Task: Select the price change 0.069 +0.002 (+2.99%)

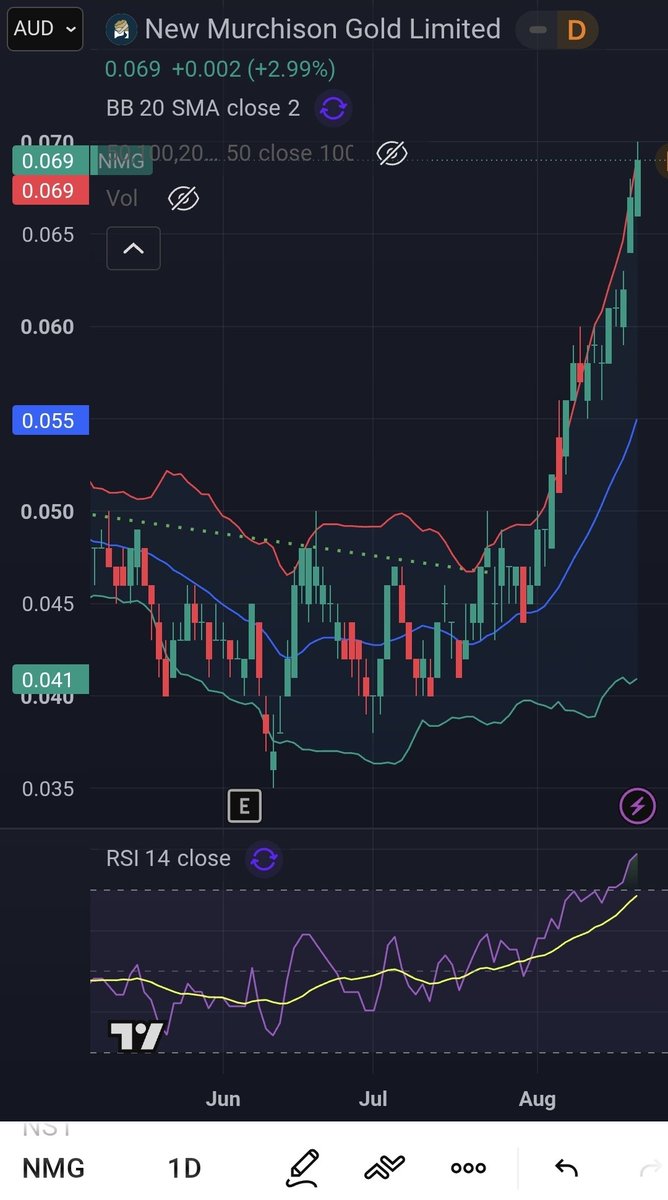Action: click(220, 69)
